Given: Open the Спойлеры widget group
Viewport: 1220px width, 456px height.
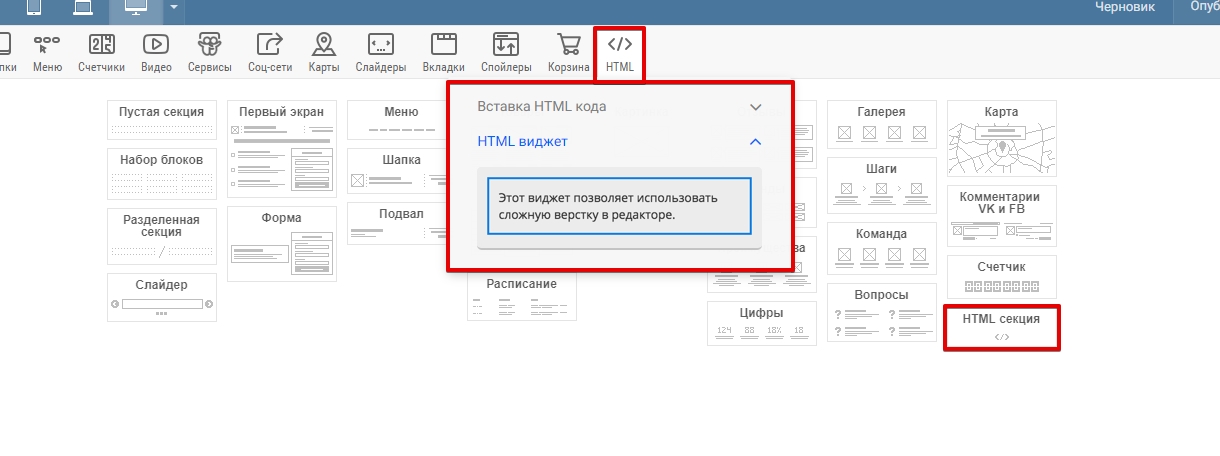Looking at the screenshot, I should 505,53.
